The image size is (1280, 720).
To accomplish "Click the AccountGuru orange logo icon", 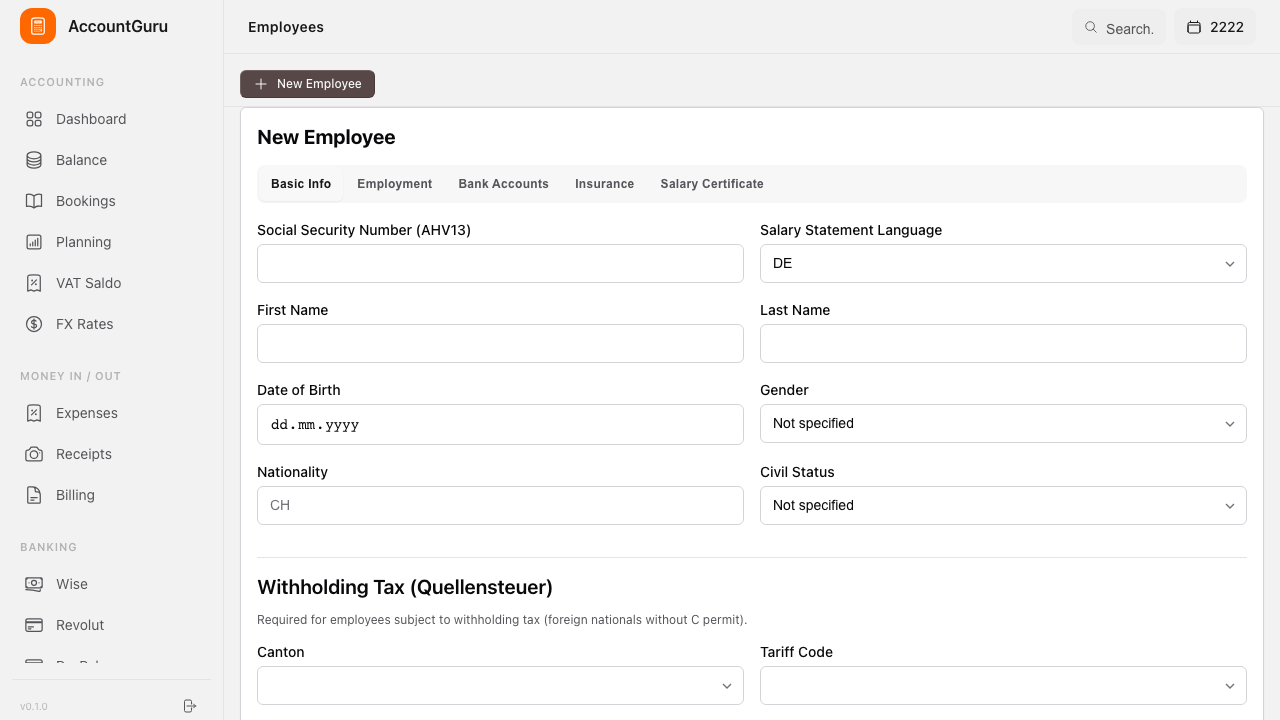I will point(38,26).
